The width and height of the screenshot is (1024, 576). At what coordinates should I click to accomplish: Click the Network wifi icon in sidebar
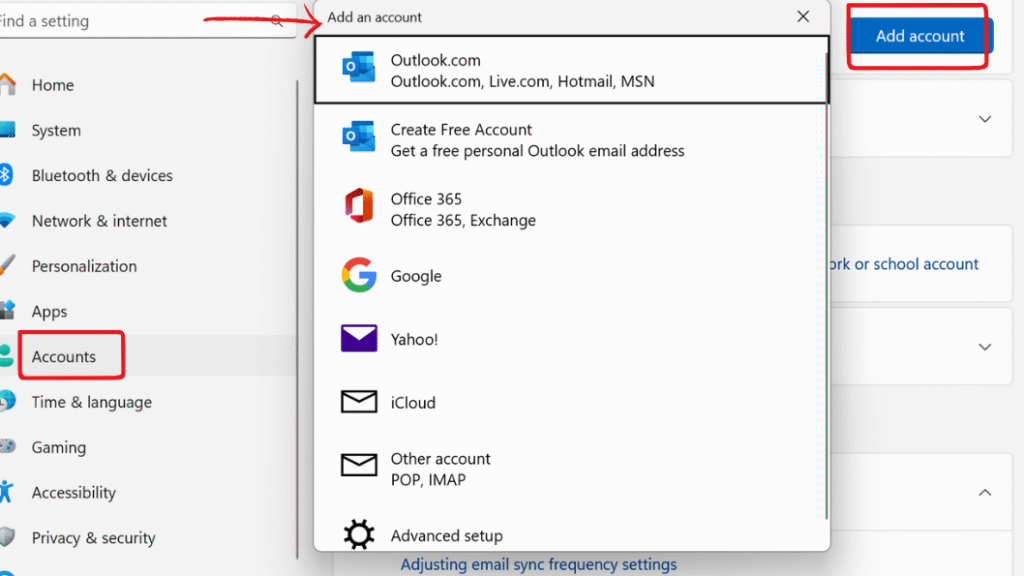(7, 220)
